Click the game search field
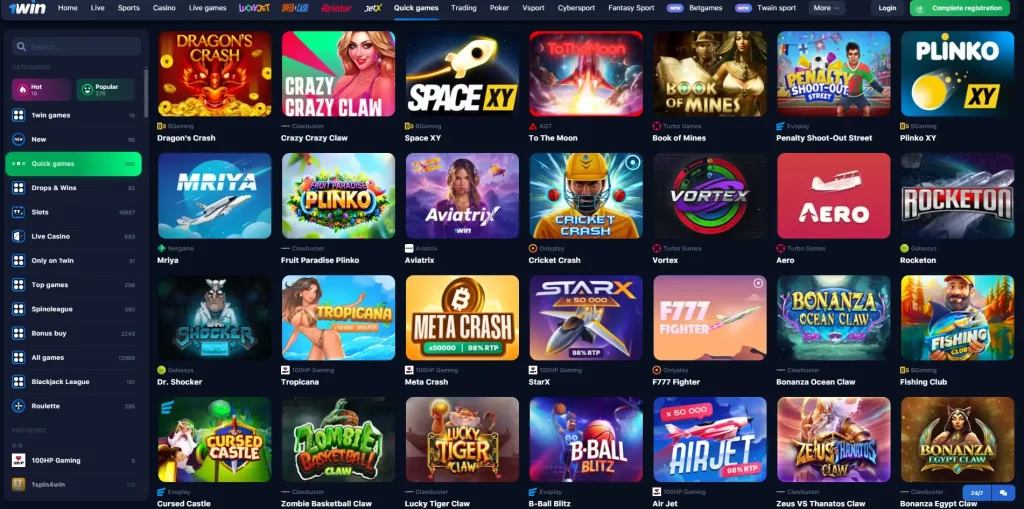Screen dimensions: 1024x509 tap(76, 46)
